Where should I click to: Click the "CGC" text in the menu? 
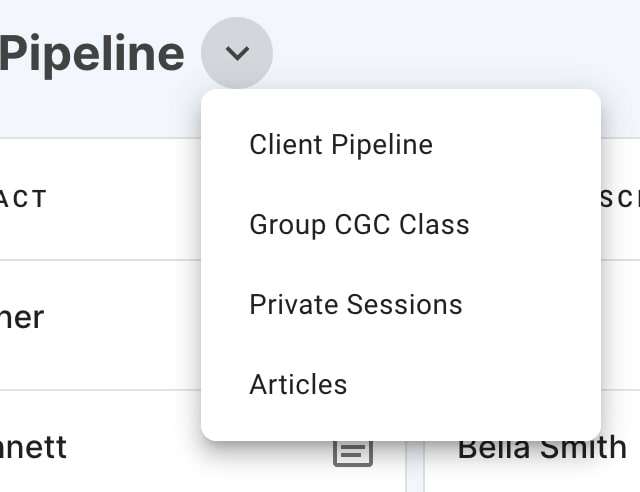click(362, 225)
